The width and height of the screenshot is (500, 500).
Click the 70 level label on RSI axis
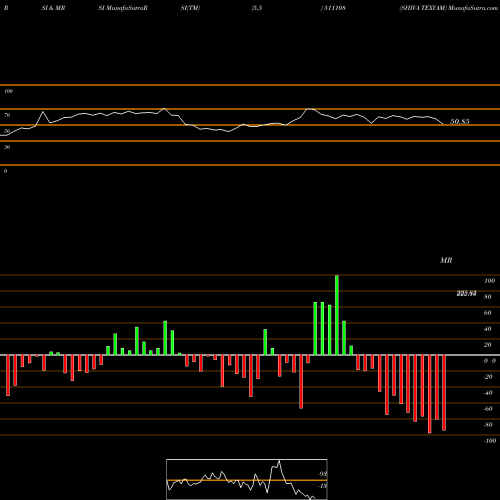click(x=7, y=115)
